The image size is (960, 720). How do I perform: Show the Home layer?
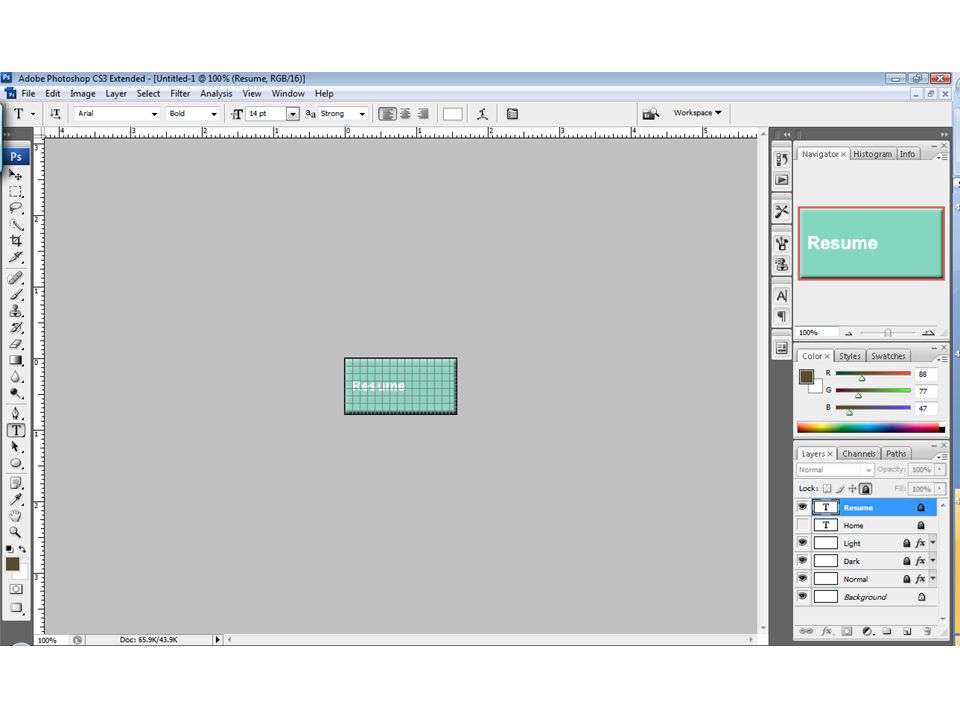(x=802, y=525)
